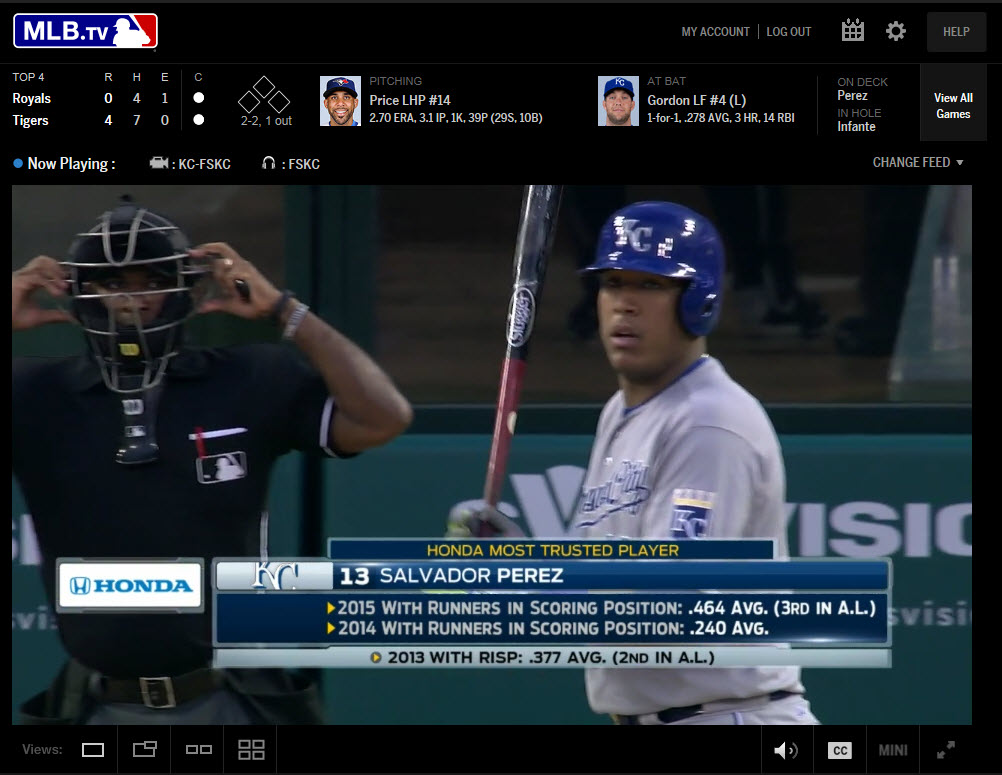Click in-hole batter Infante

[x=856, y=127]
